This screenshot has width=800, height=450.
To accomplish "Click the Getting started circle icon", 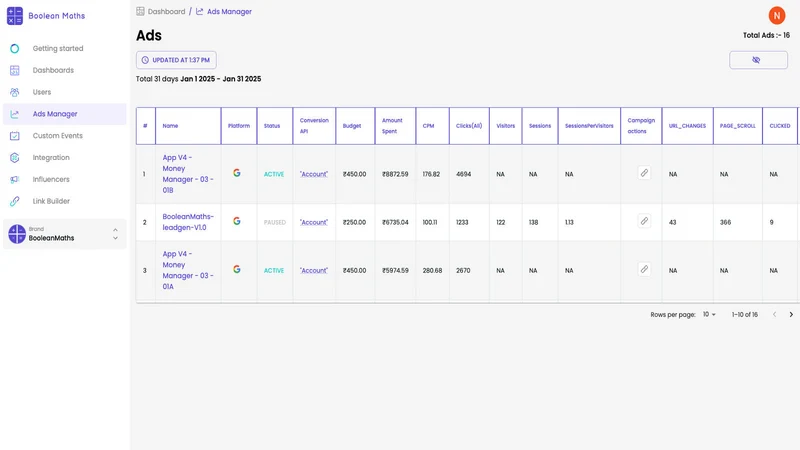I will pos(15,48).
